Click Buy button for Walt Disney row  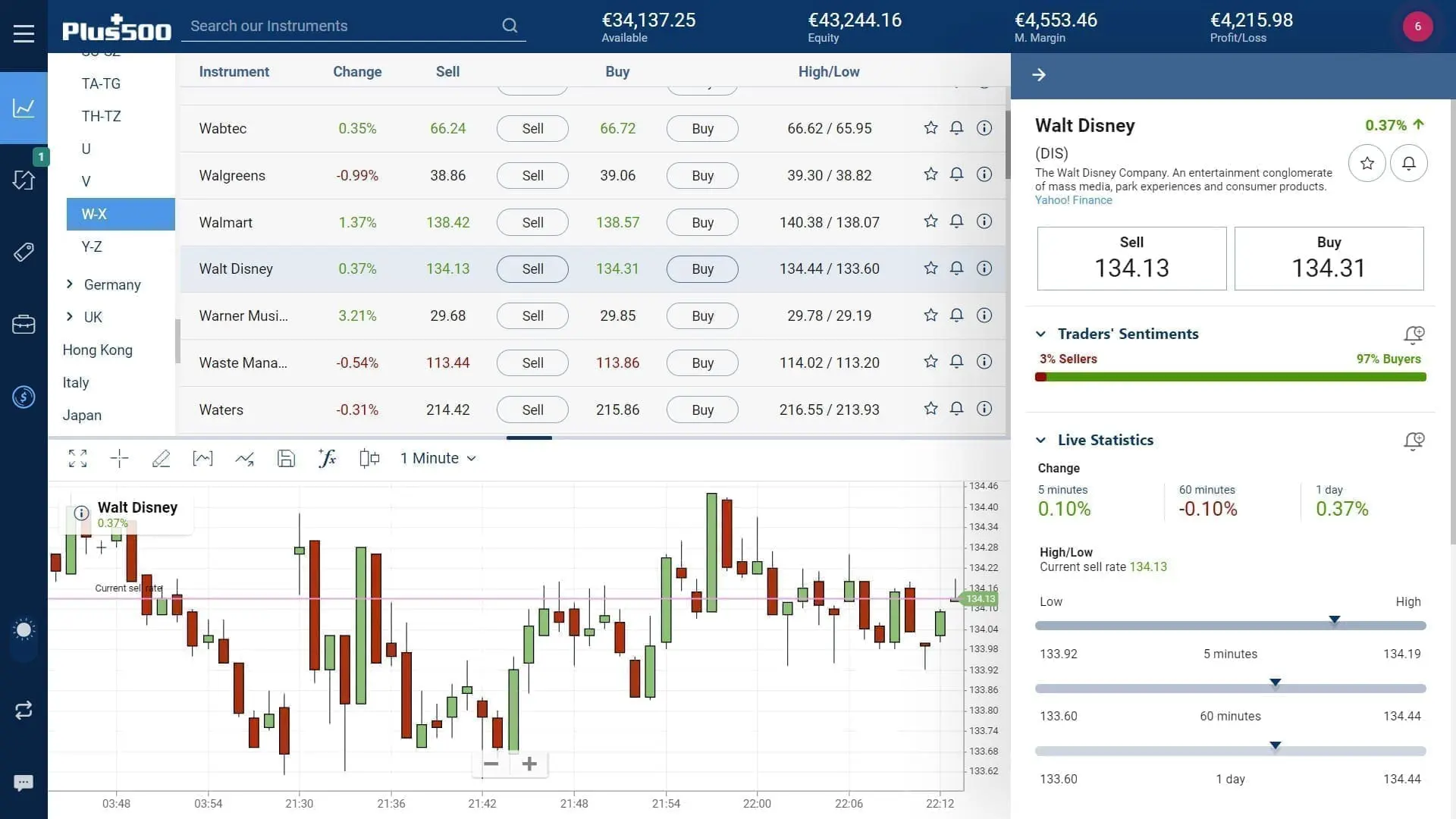pos(702,268)
